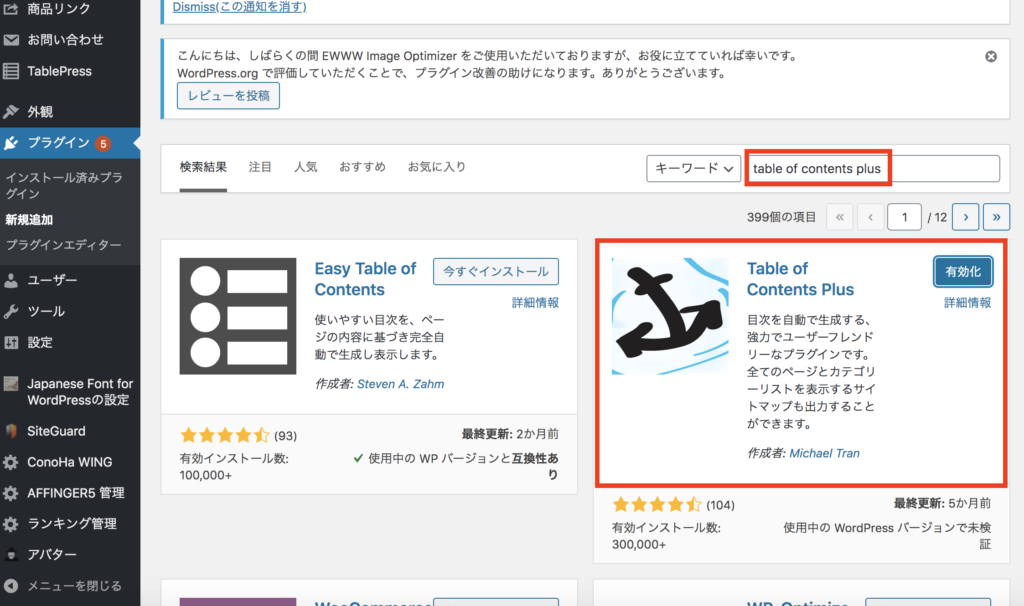Dismiss the EWWW Image Optimizer notice
Screen dimensions: 1024x606
(991, 57)
